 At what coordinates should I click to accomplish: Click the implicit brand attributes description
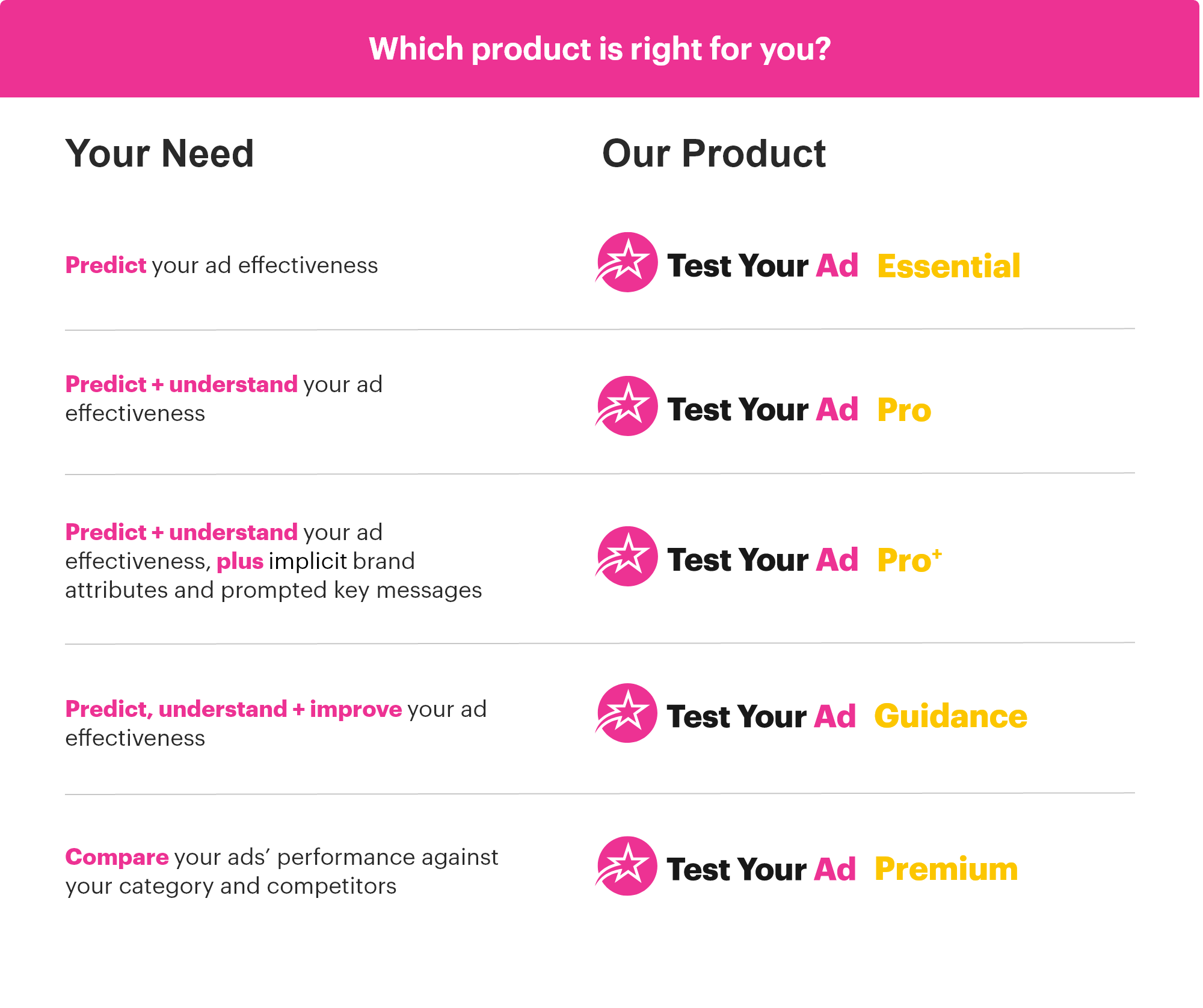[x=273, y=561]
